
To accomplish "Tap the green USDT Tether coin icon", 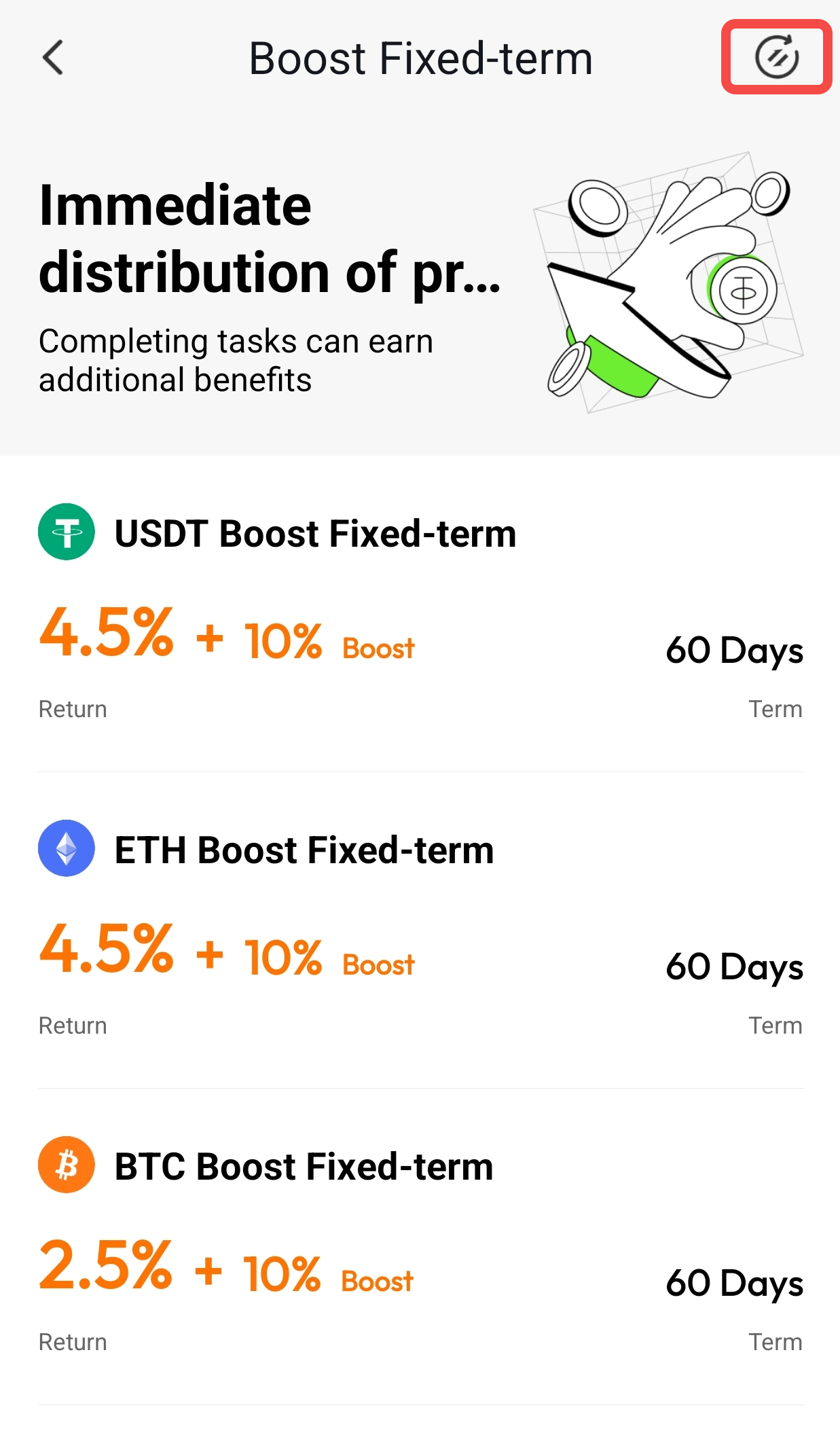I will click(x=66, y=532).
